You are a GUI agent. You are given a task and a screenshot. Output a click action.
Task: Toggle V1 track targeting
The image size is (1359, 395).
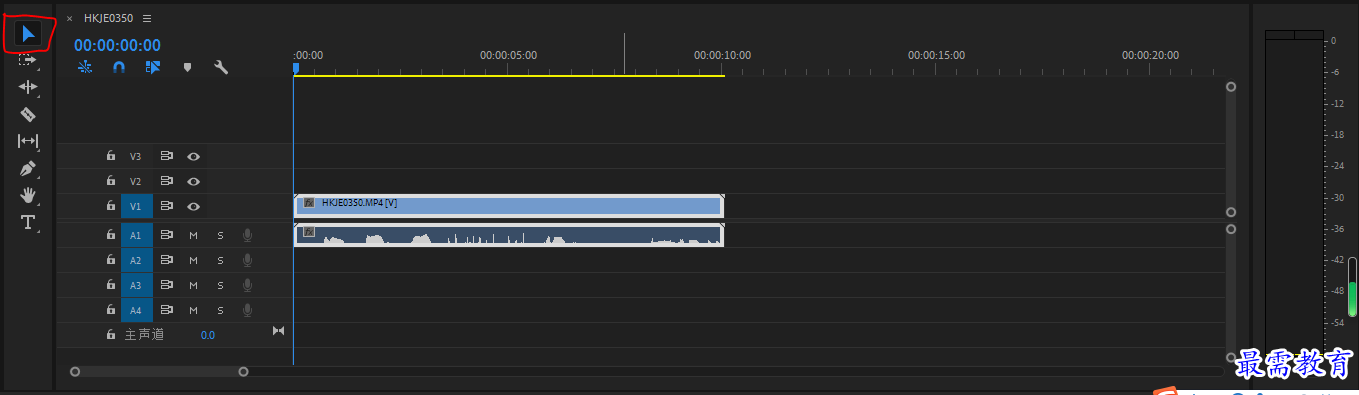pos(136,207)
